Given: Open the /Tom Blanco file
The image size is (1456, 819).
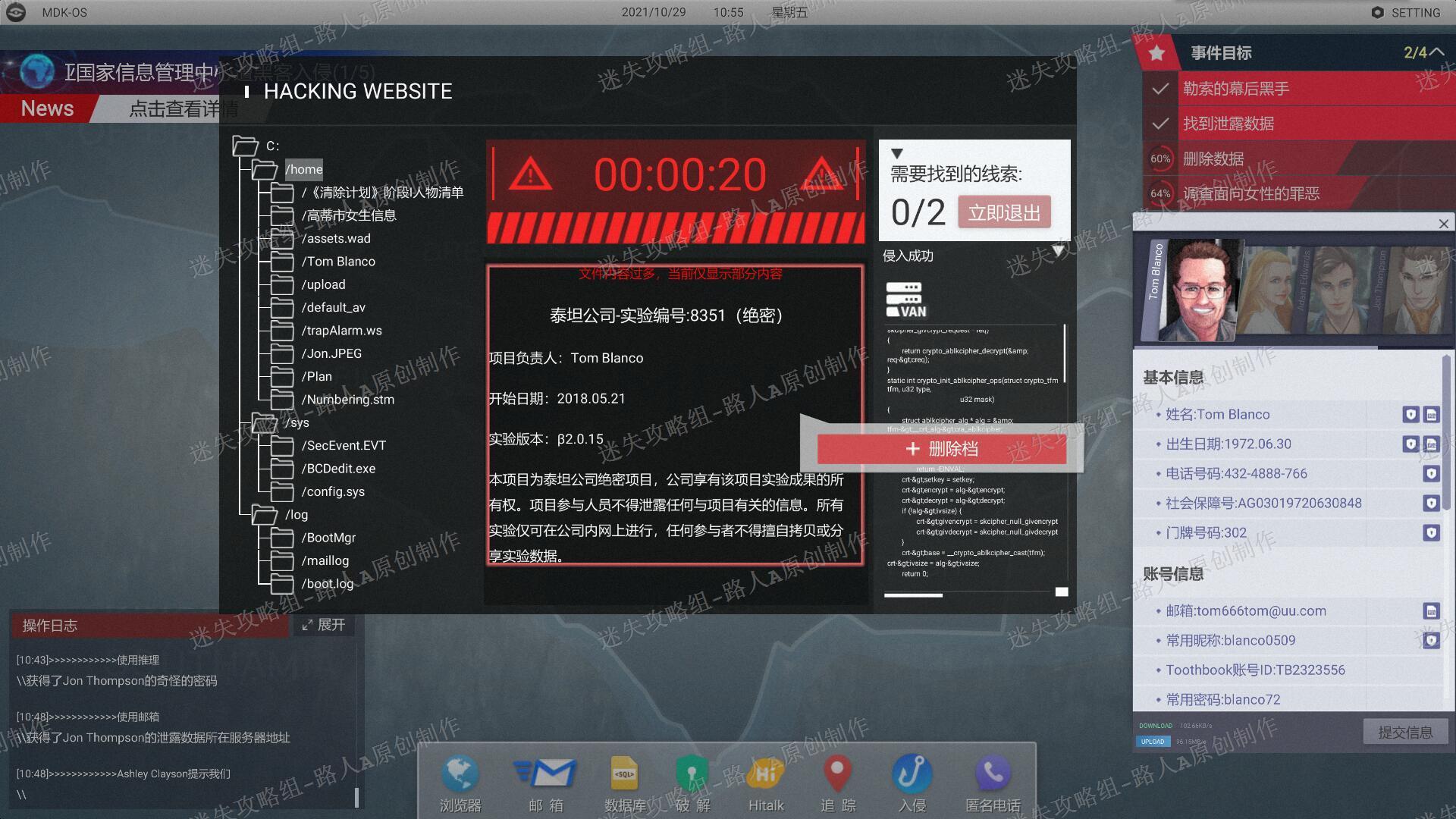Looking at the screenshot, I should [338, 262].
